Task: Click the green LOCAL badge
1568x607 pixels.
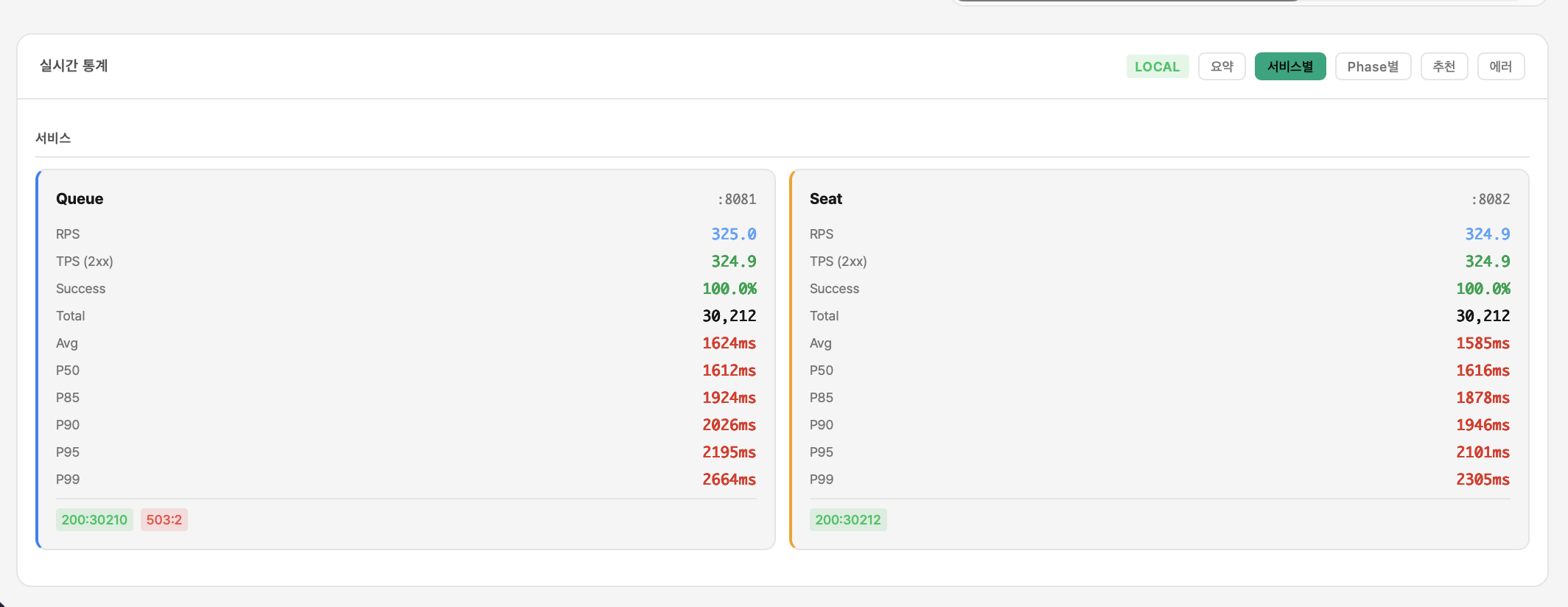Action: click(1157, 66)
